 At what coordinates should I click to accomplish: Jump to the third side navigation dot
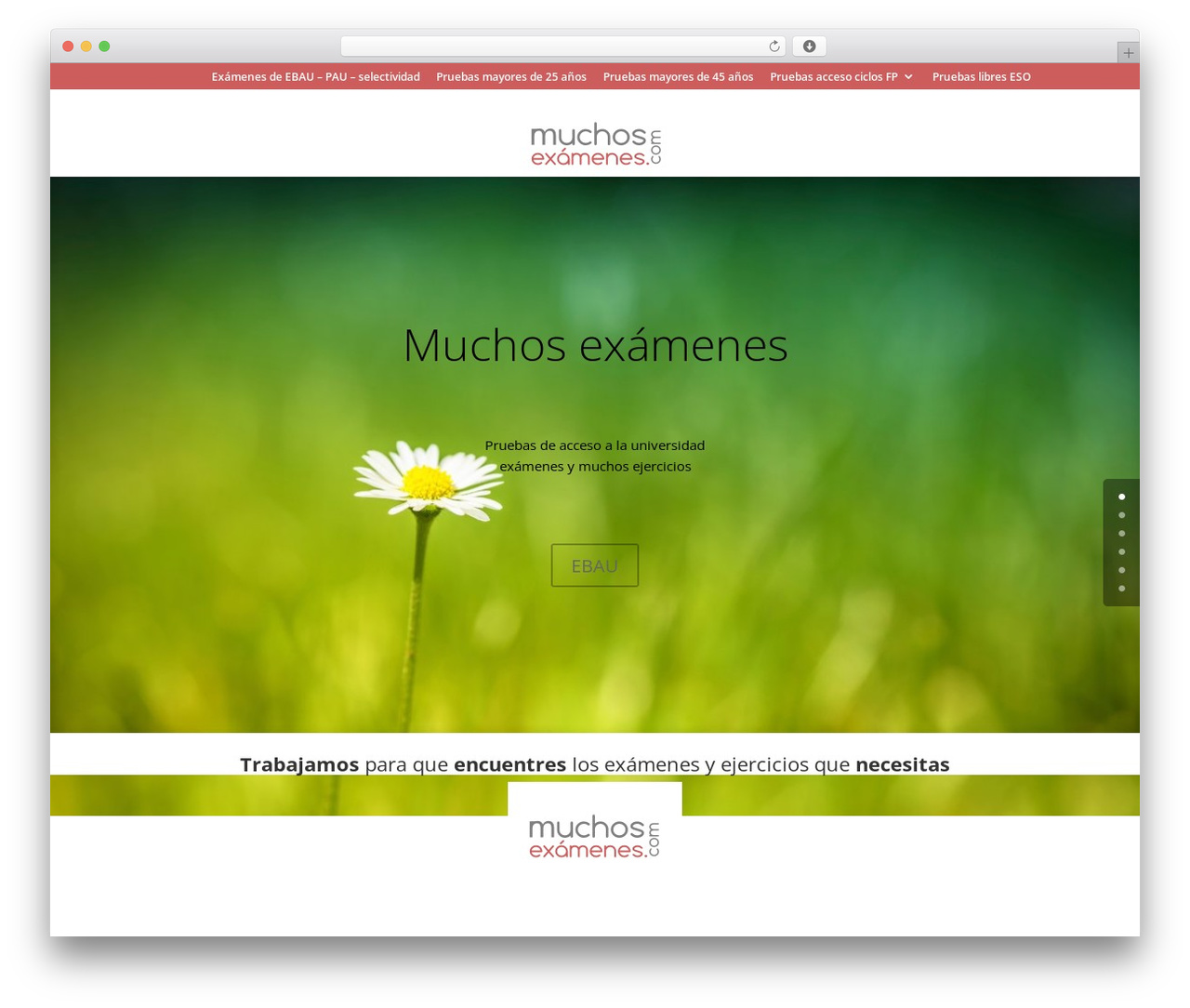[x=1122, y=534]
